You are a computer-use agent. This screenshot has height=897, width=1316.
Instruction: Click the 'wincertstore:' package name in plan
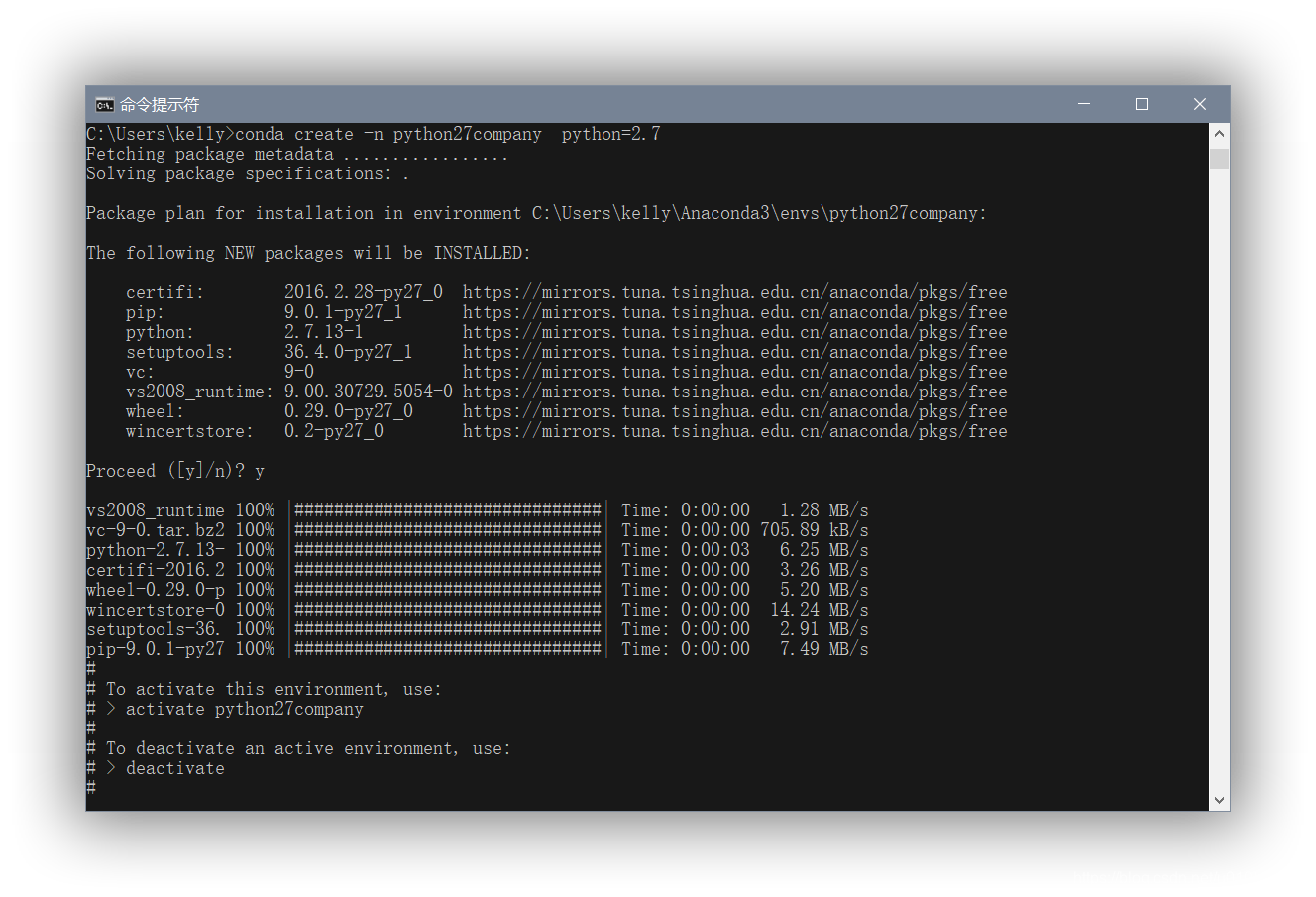189,431
